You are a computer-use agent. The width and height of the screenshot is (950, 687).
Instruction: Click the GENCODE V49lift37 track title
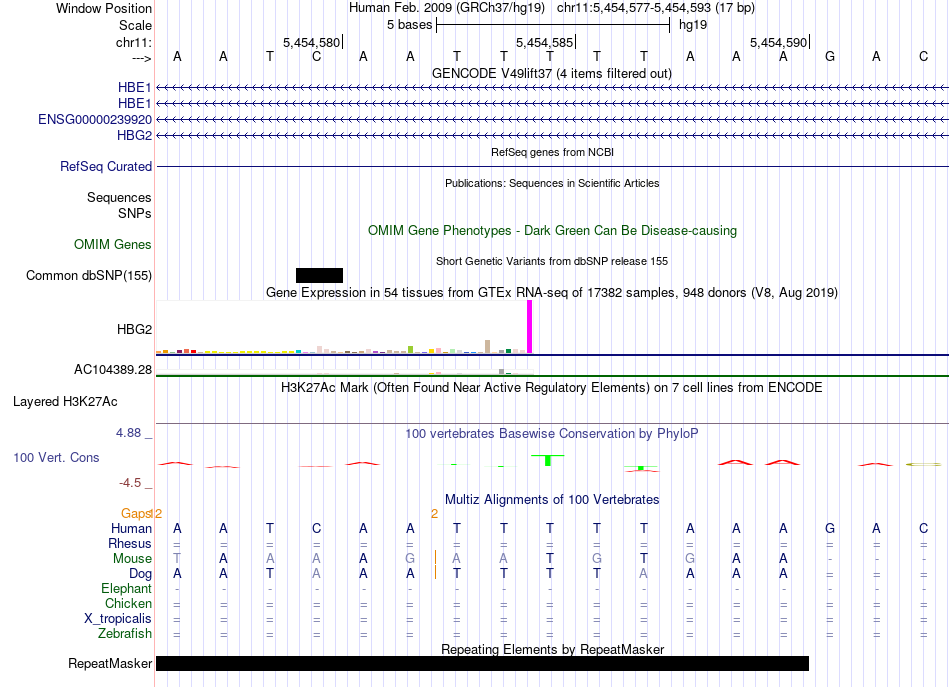point(552,73)
